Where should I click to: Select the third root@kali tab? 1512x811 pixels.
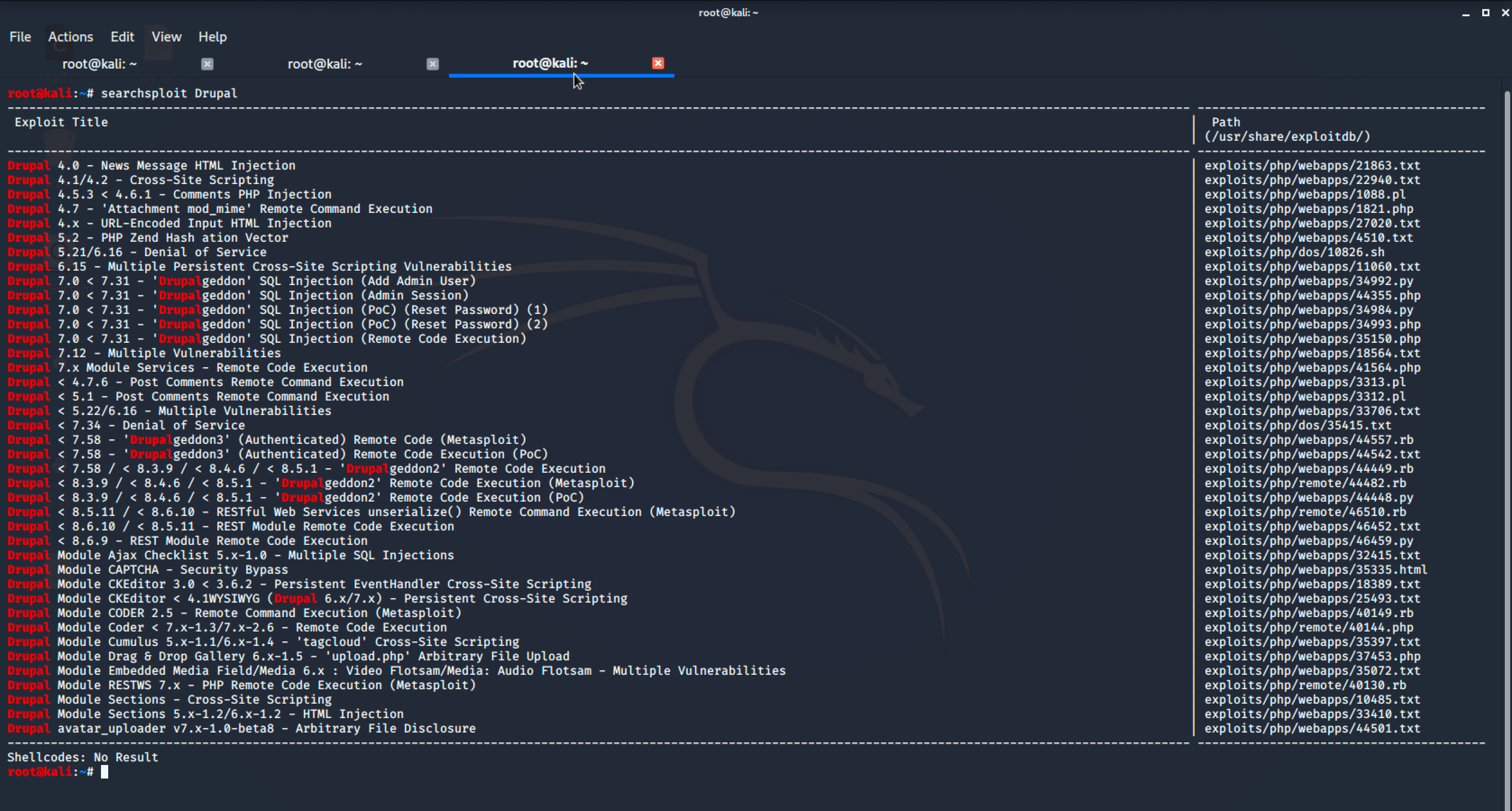tap(550, 64)
